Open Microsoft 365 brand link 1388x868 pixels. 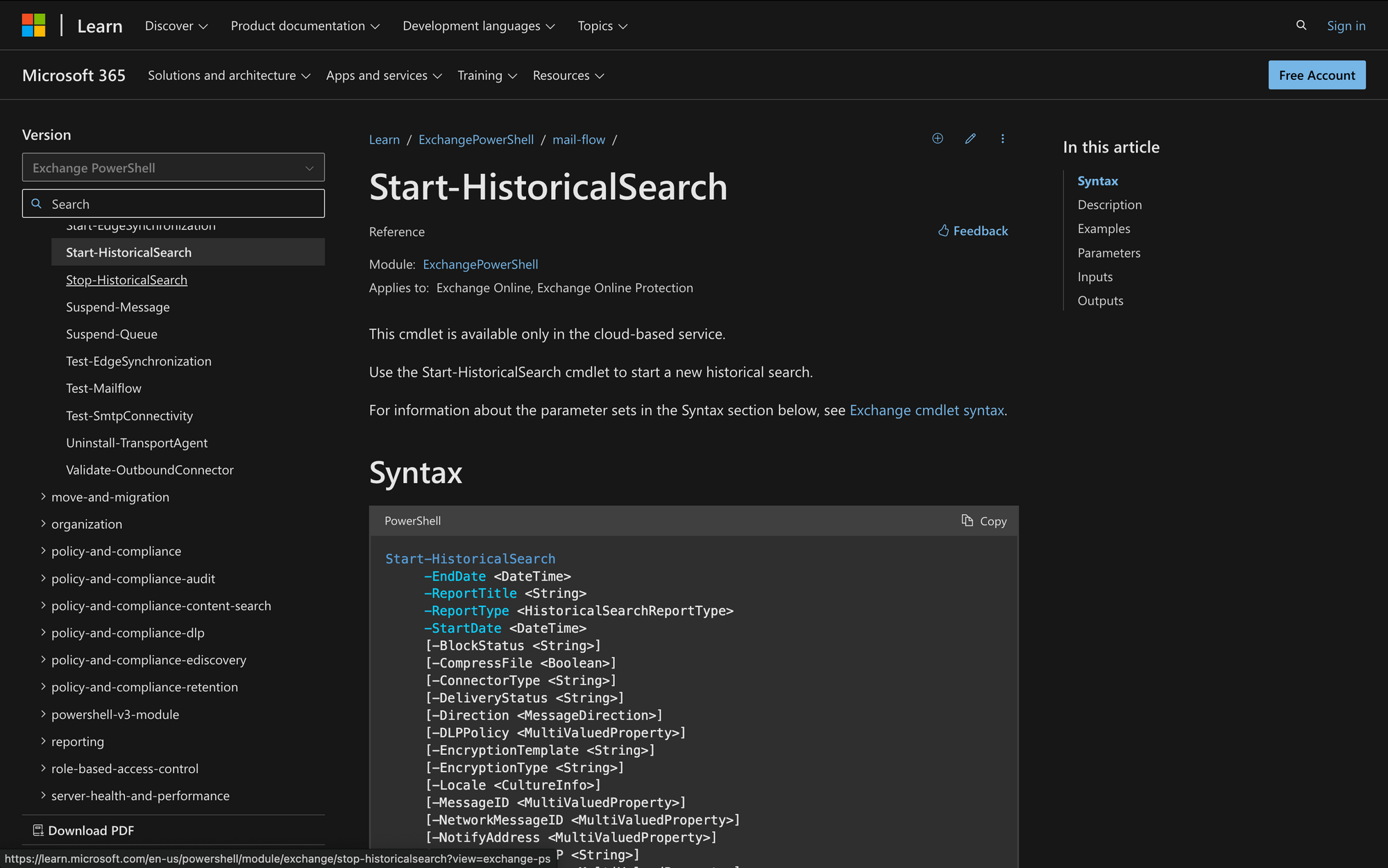[x=74, y=75]
